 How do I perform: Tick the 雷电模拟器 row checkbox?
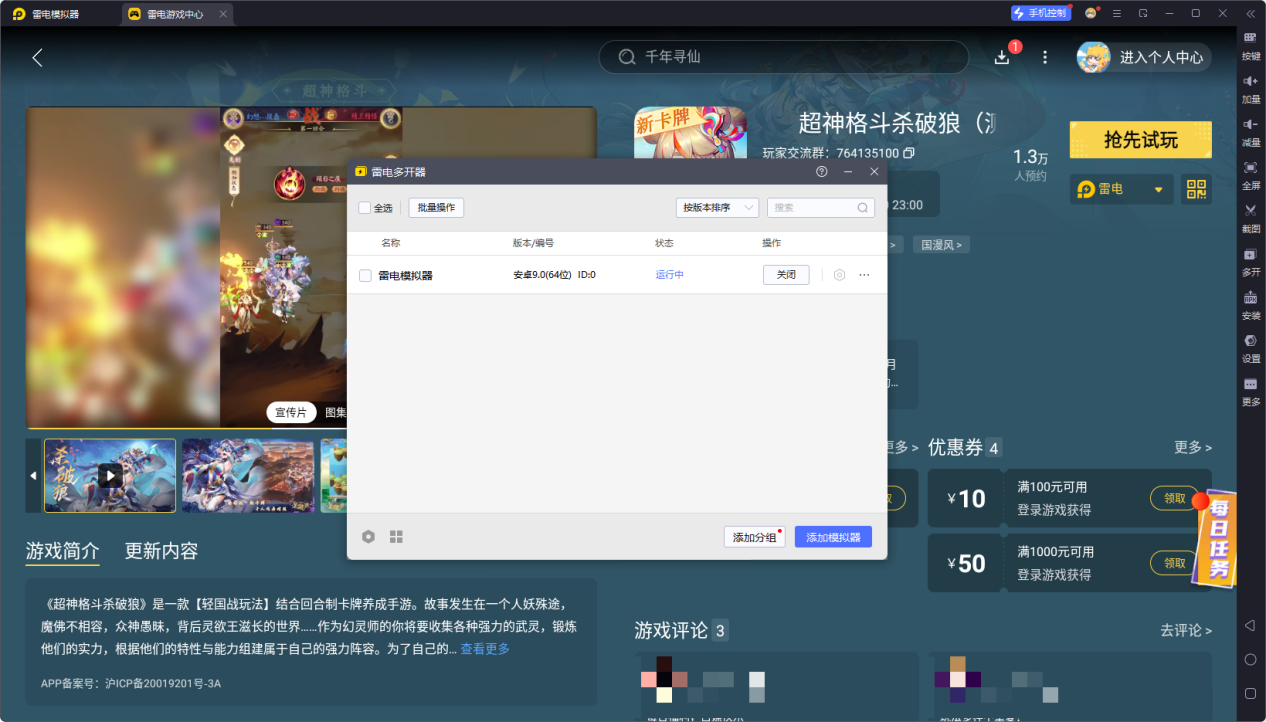tap(365, 275)
